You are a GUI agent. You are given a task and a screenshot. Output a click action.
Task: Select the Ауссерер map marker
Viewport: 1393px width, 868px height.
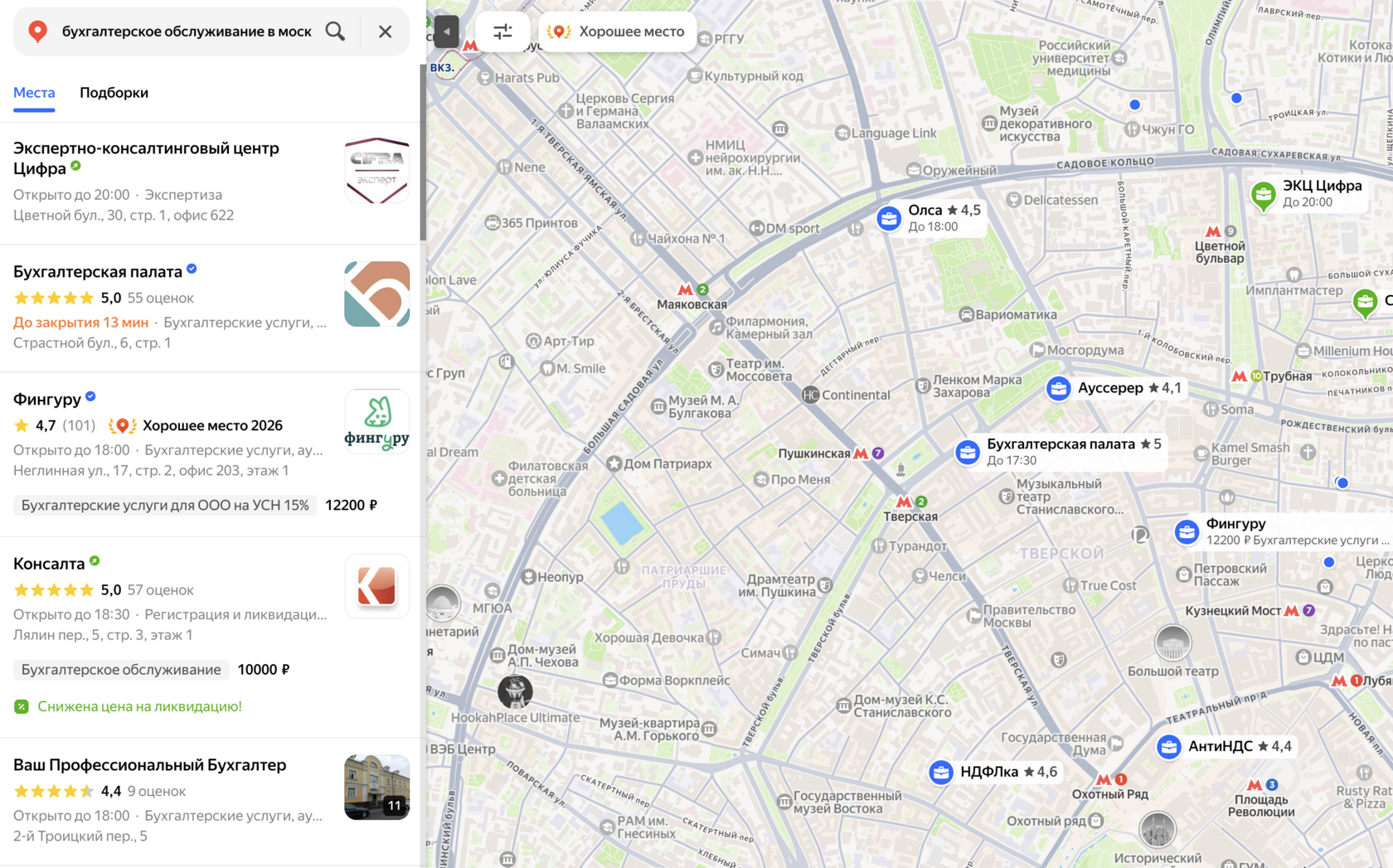click(x=1058, y=388)
